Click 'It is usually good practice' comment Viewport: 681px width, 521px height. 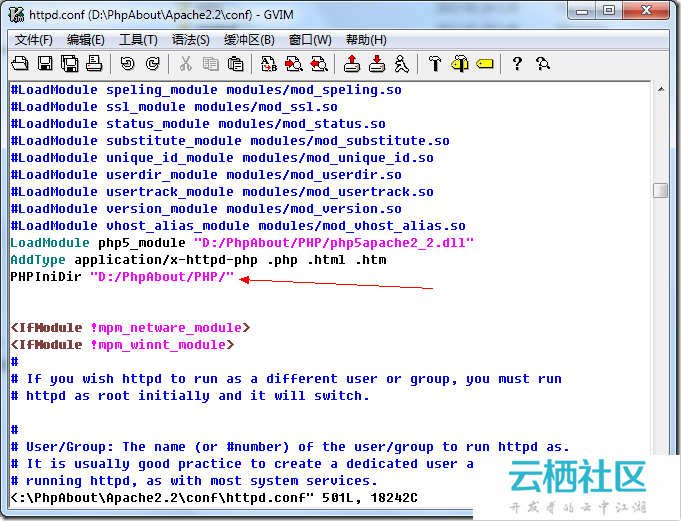242,464
